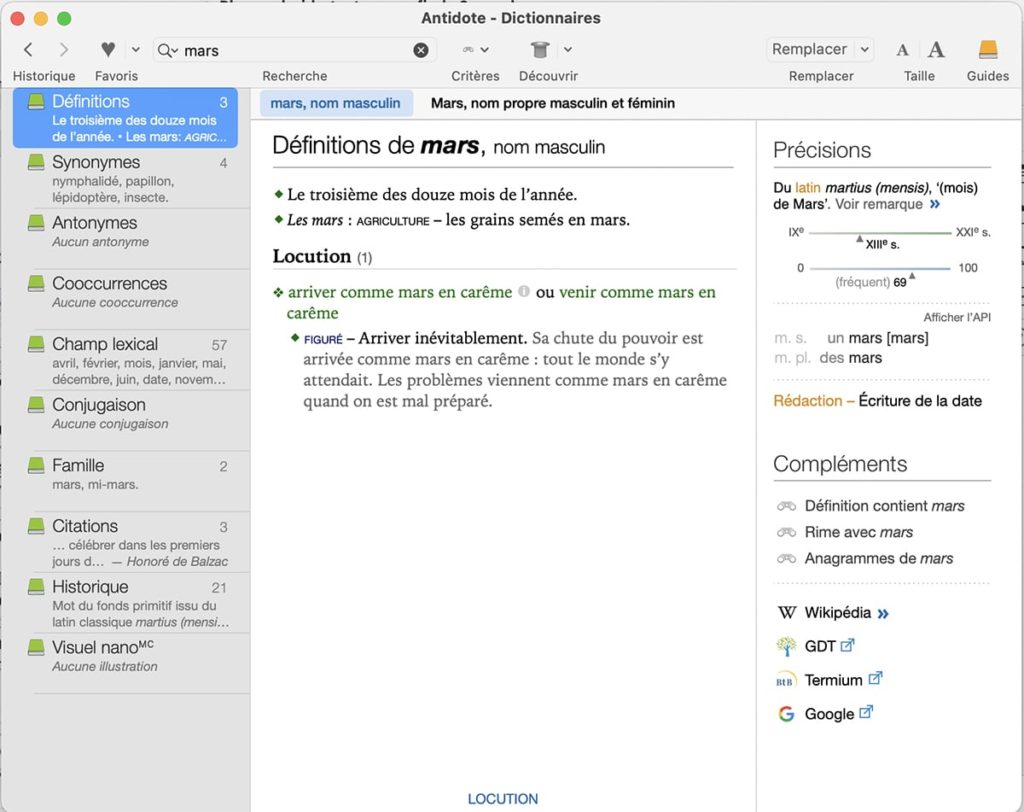Increase text size with large A
This screenshot has width=1024, height=812.
pos(936,50)
